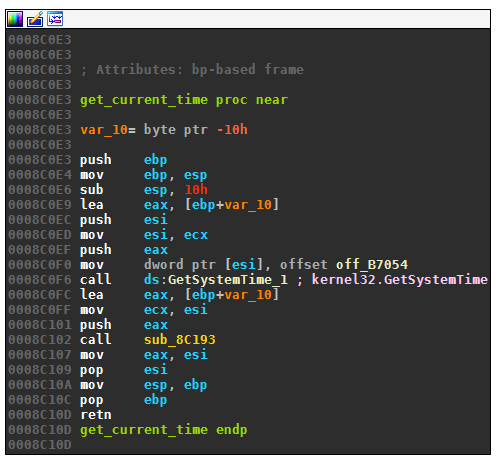Click var_10 in the second lea instruction
Viewport: 498px width, 462px height.
(248, 295)
